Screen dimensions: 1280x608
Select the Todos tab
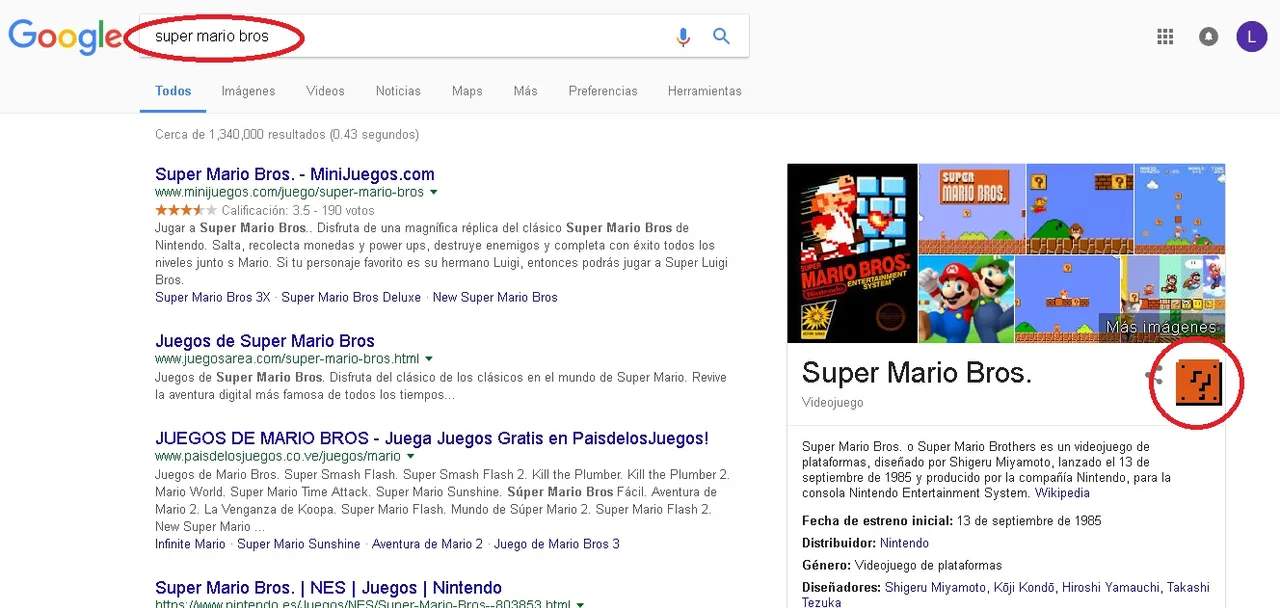[173, 91]
